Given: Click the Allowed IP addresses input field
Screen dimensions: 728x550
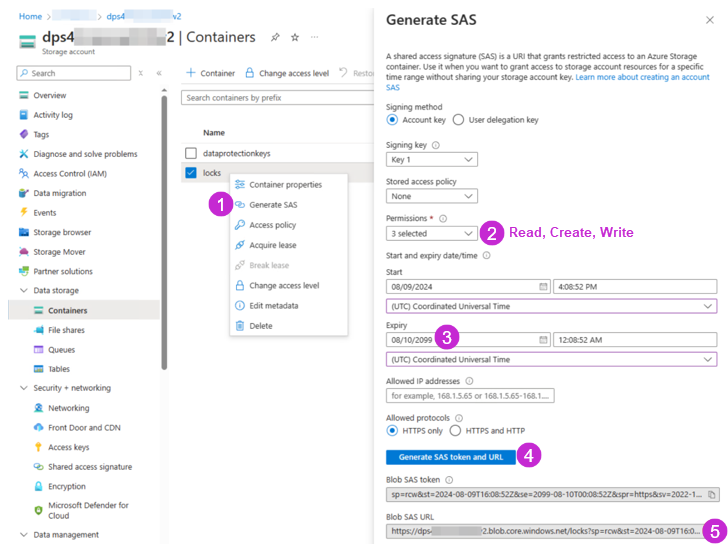Looking at the screenshot, I should (x=469, y=395).
